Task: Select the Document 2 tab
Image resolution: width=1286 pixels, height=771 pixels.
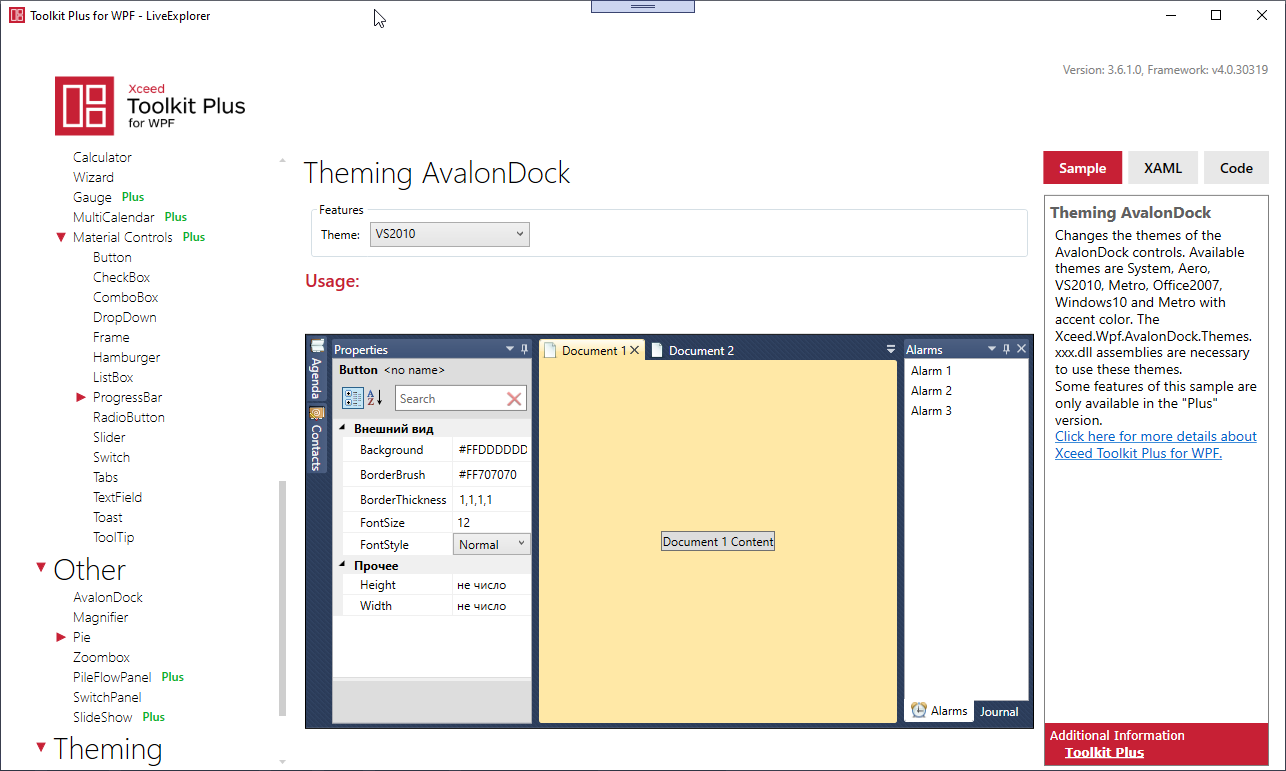Action: click(693, 350)
